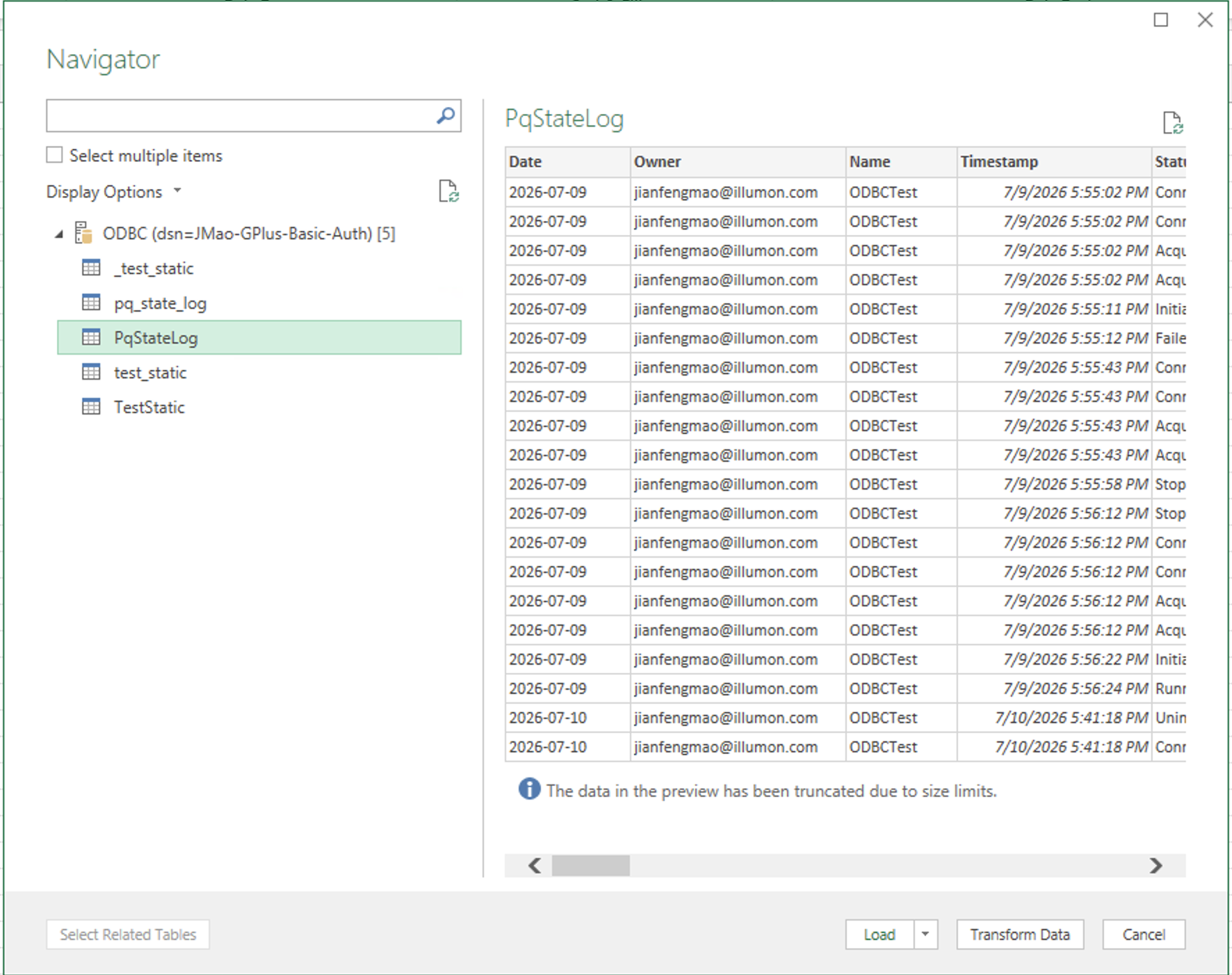Viewport: 1232px width, 975px height.
Task: Click the 7/9/2026 5:55:11 PM timestamp cell
Action: [1055, 309]
